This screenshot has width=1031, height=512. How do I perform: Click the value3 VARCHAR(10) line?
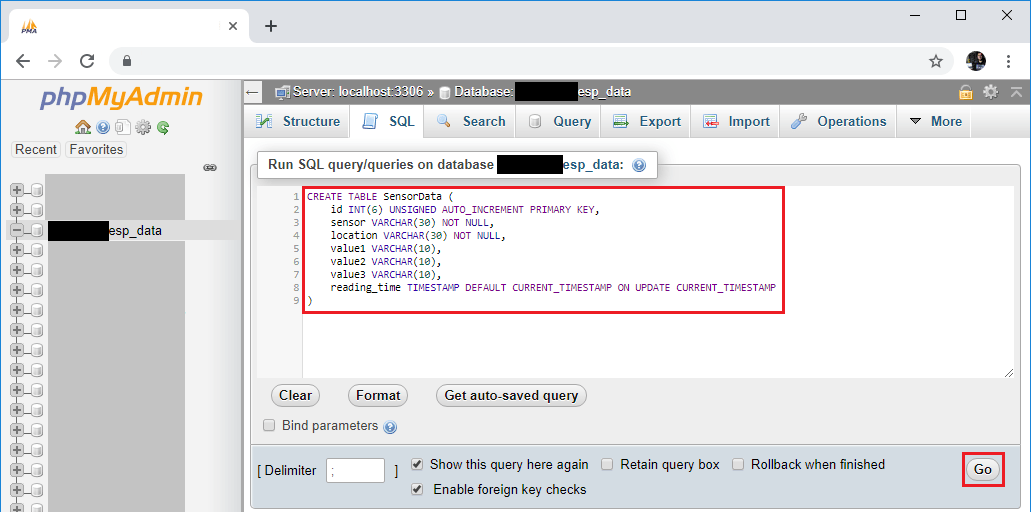tap(386, 275)
